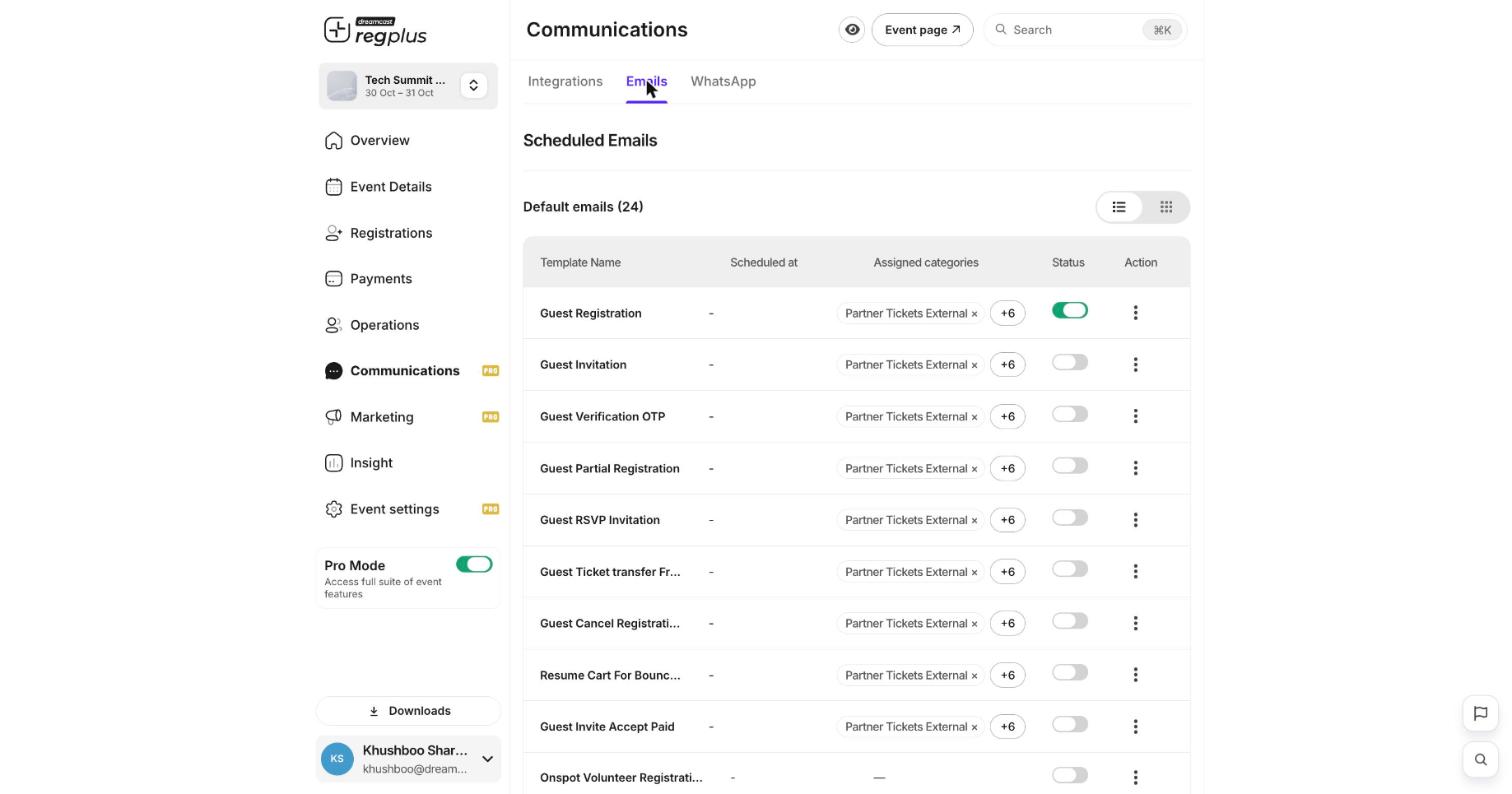Expand +6 categories for Guest Cancel Registration
The image size is (1512, 794).
pyautogui.click(x=1008, y=623)
